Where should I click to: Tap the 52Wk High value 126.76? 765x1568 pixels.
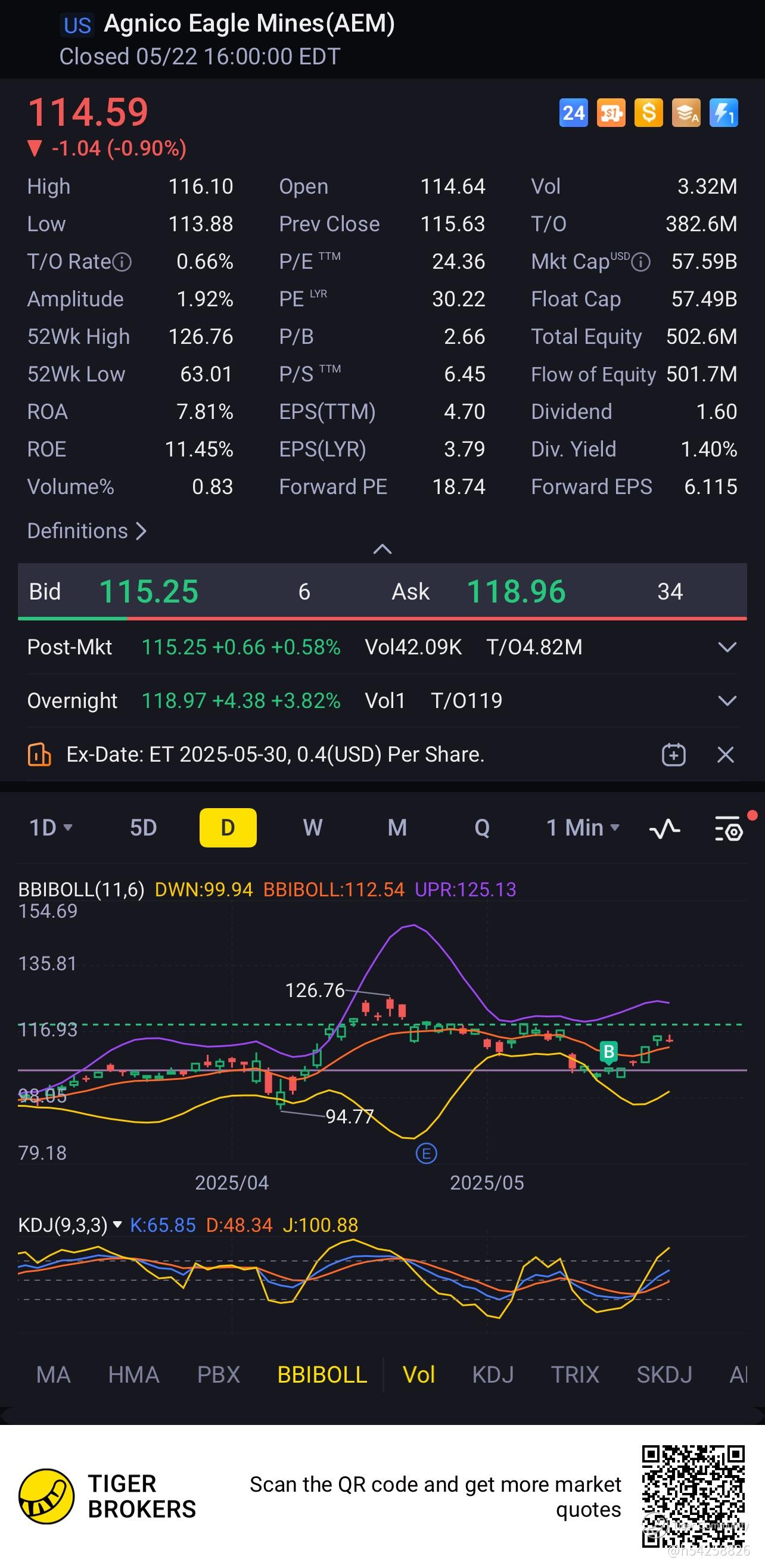201,337
